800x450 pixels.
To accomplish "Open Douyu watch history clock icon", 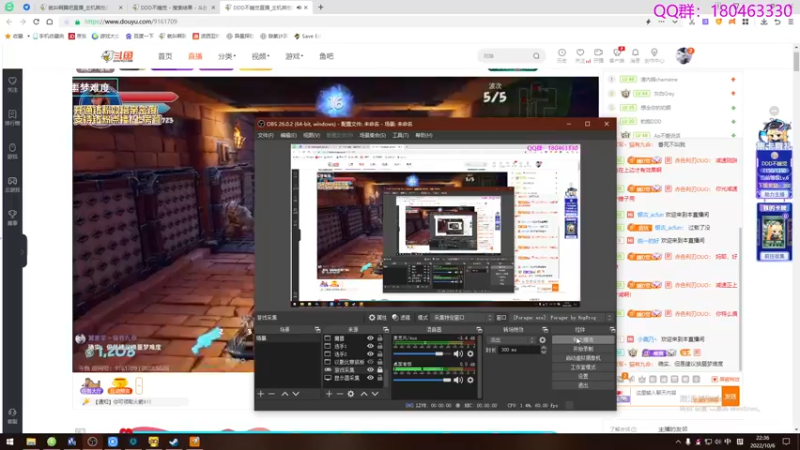I will coord(562,55).
